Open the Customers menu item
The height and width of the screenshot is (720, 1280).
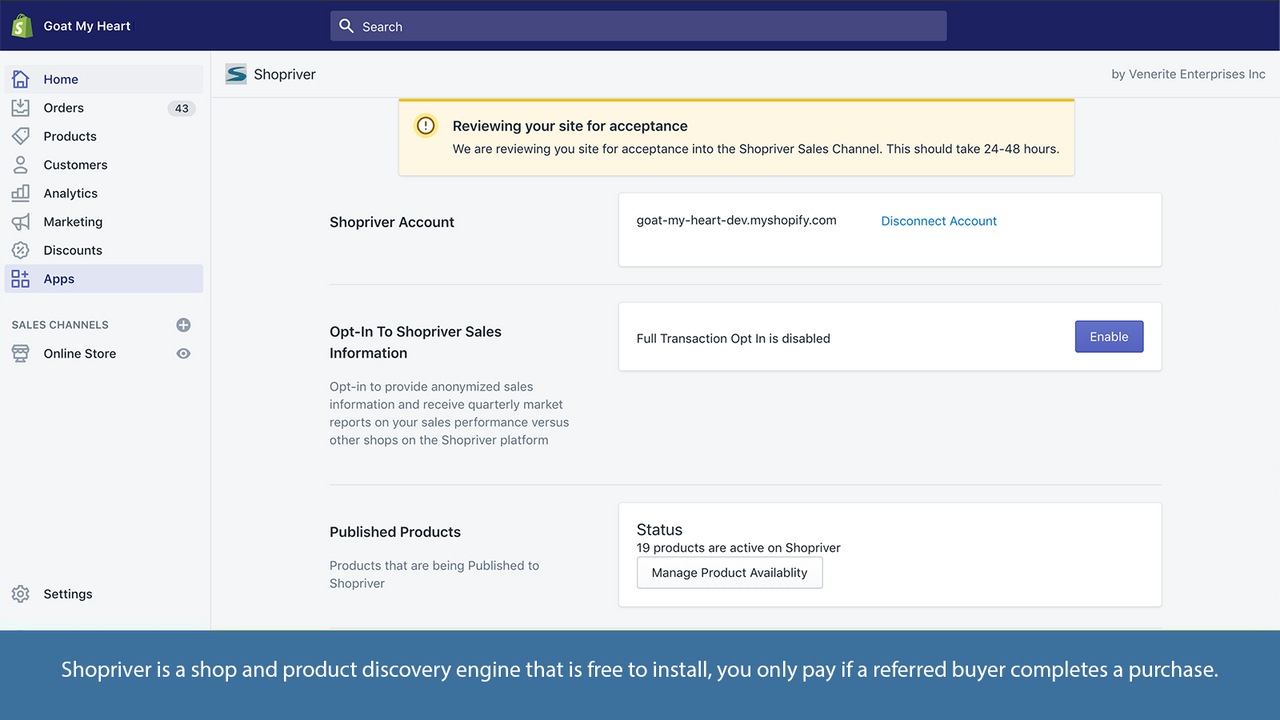coord(104,165)
